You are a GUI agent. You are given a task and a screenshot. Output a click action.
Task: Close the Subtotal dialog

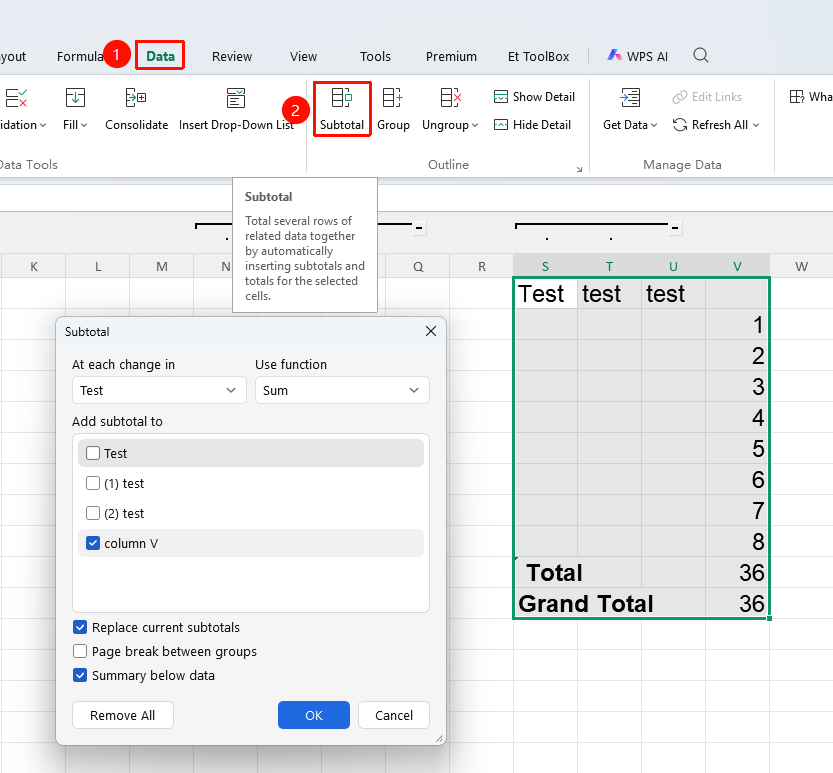pyautogui.click(x=431, y=332)
